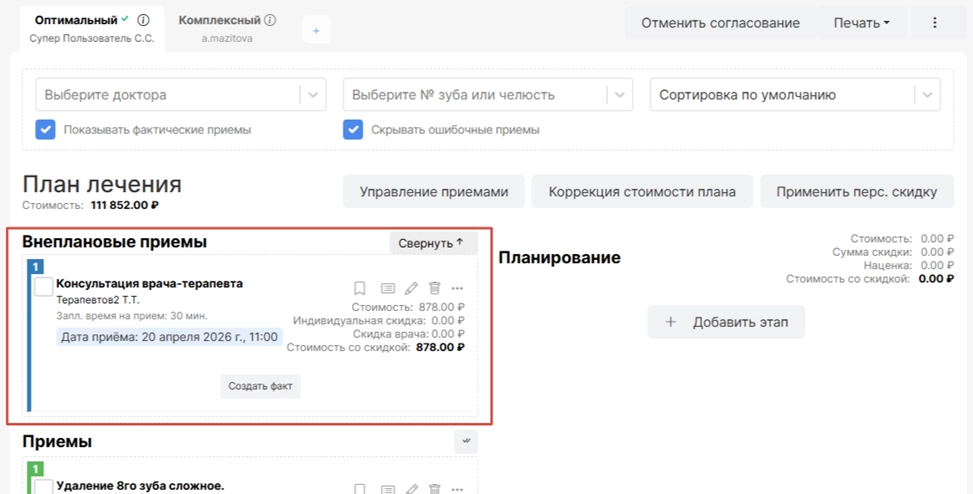
Task: Collapse Внеплановые приемы with Свернуть button
Action: [432, 243]
